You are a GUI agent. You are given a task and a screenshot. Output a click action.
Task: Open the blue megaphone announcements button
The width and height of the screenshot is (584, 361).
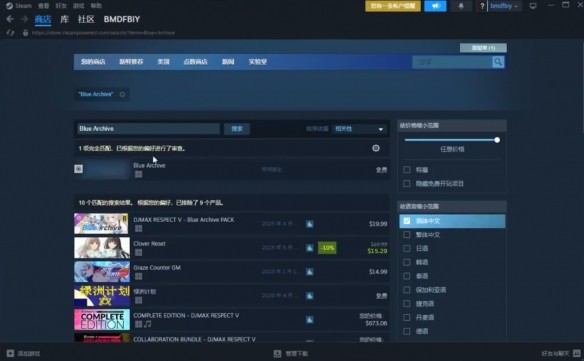coord(435,6)
